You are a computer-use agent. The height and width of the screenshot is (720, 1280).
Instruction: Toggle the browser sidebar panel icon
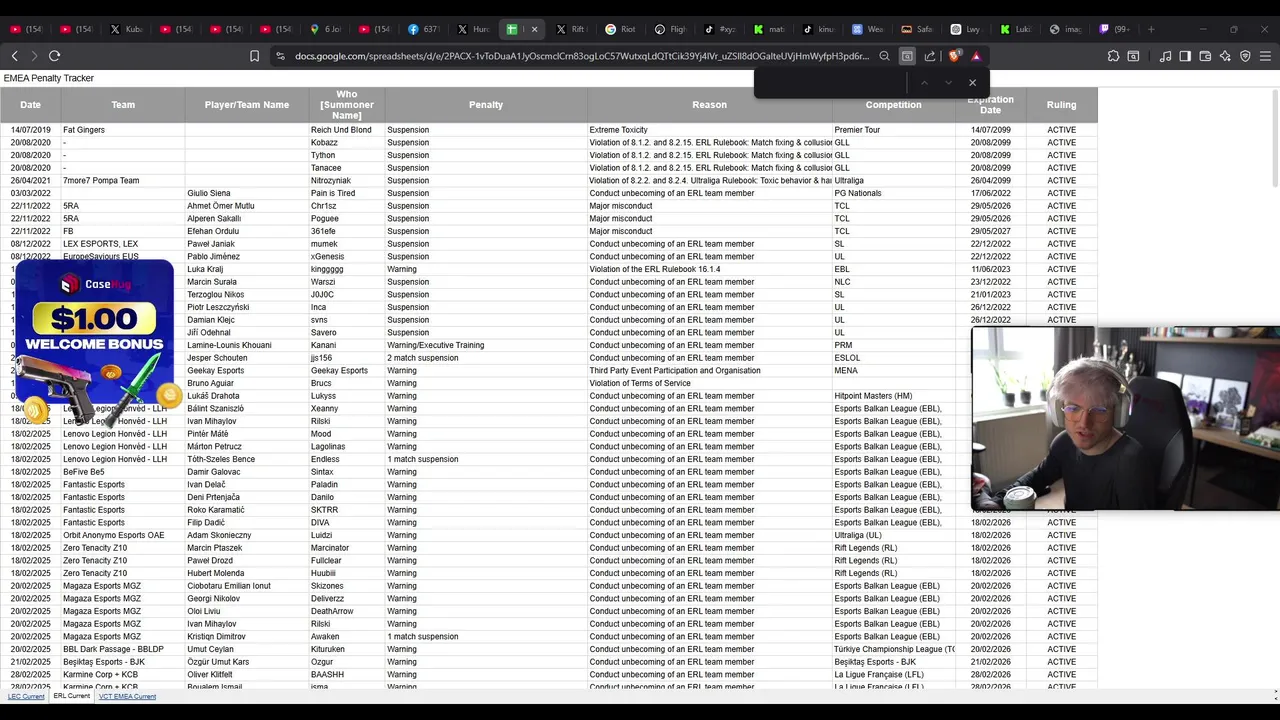coord(1185,56)
